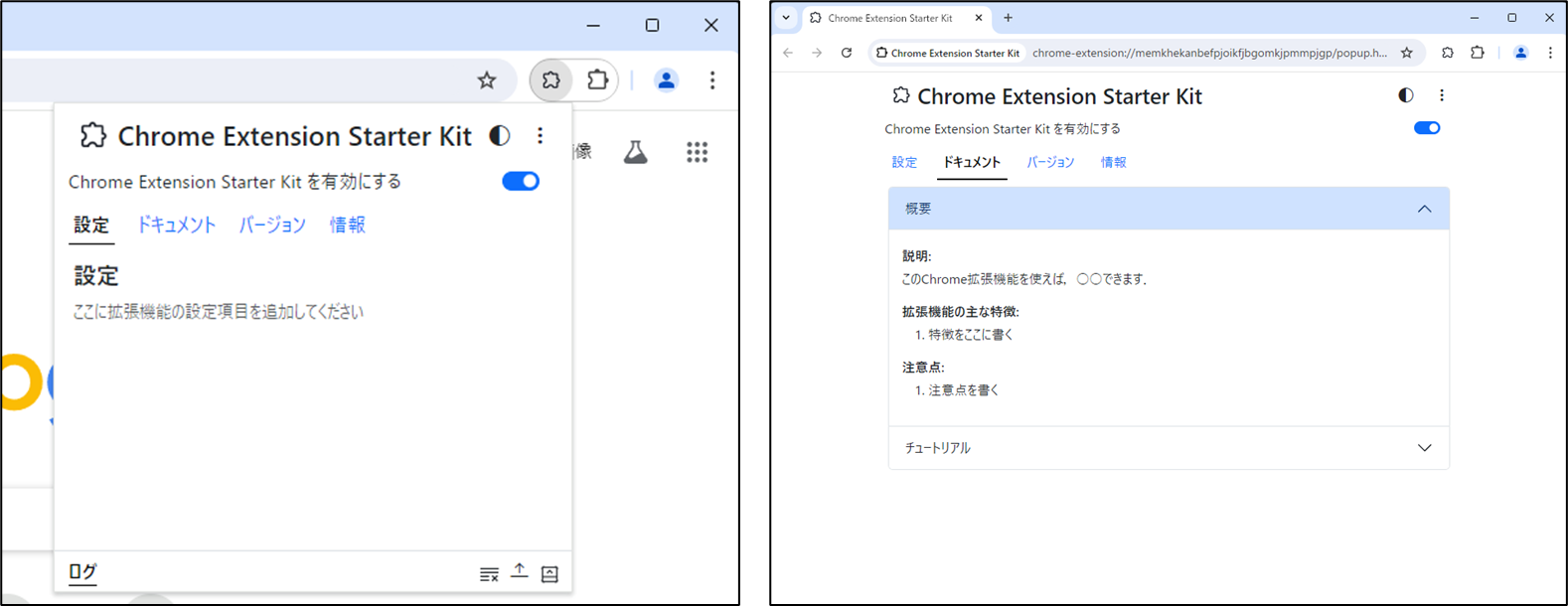The height and width of the screenshot is (606, 1568).
Task: Click text ここに拡張機能の設定項目を追加してください
Action: tap(219, 312)
